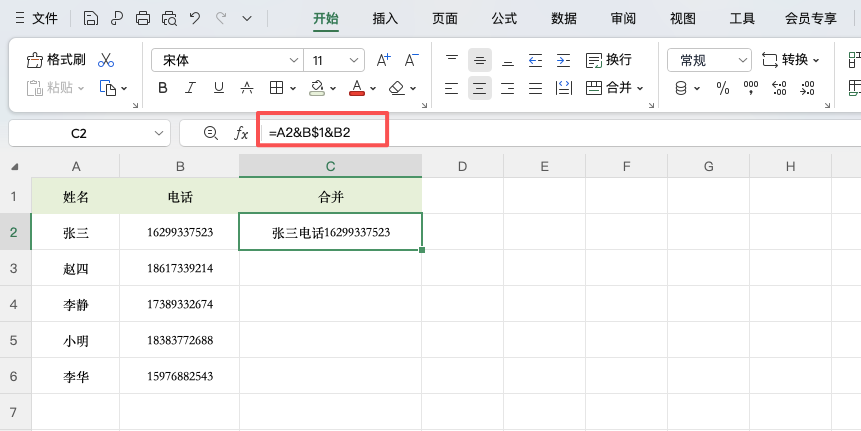Click the zoom formula magnifier icon
The height and width of the screenshot is (431, 861).
click(210, 133)
